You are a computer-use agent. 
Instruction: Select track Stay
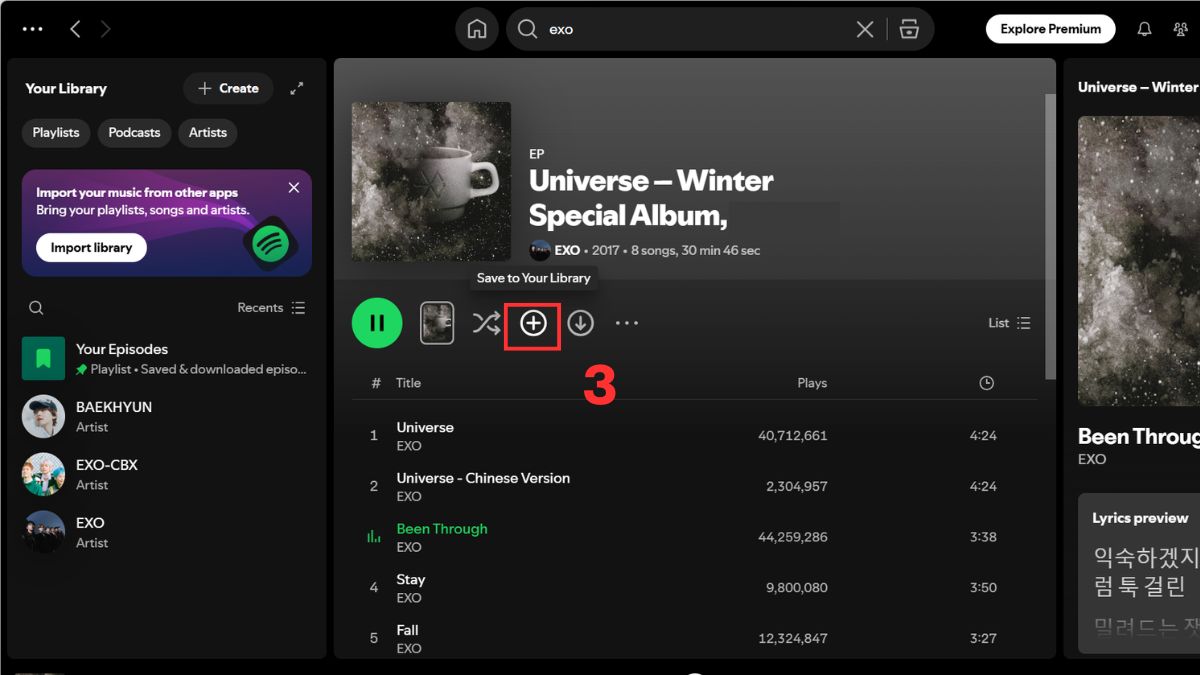tap(695, 588)
